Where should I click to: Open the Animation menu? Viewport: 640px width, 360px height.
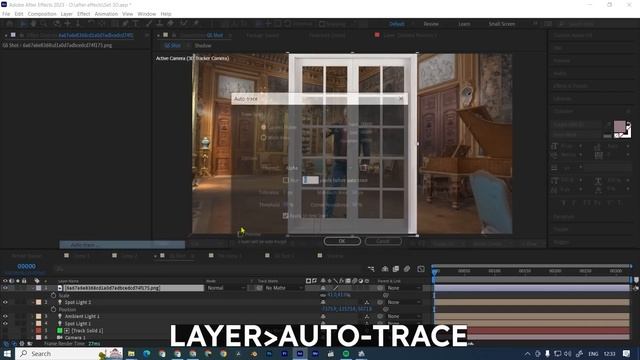106,14
